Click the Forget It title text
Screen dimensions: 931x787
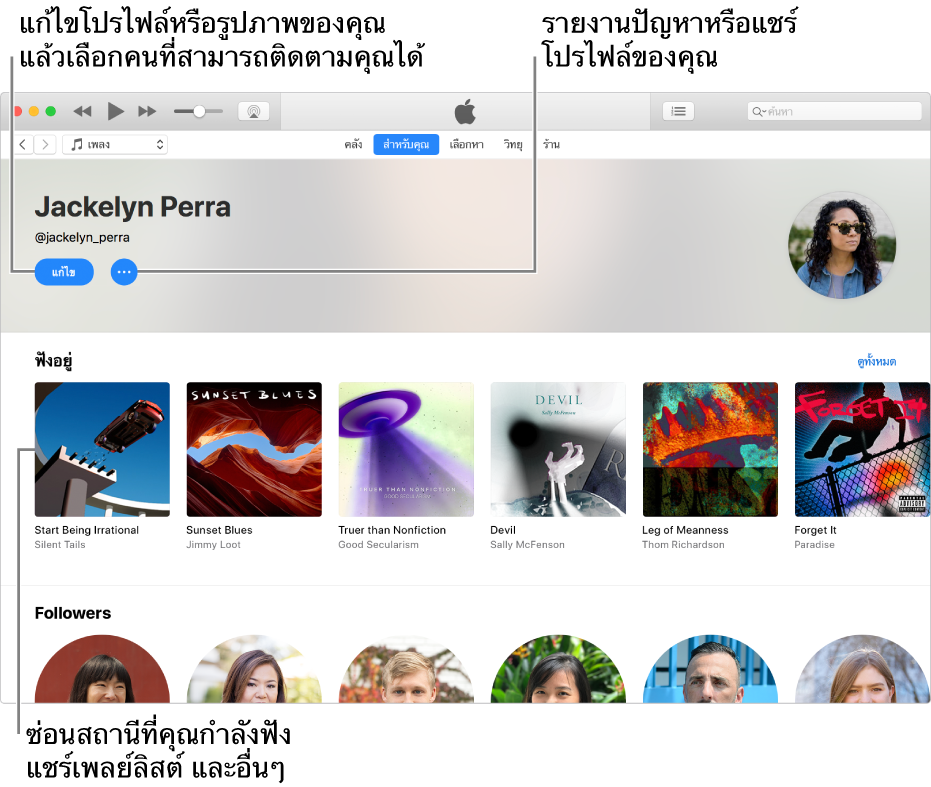[x=815, y=530]
